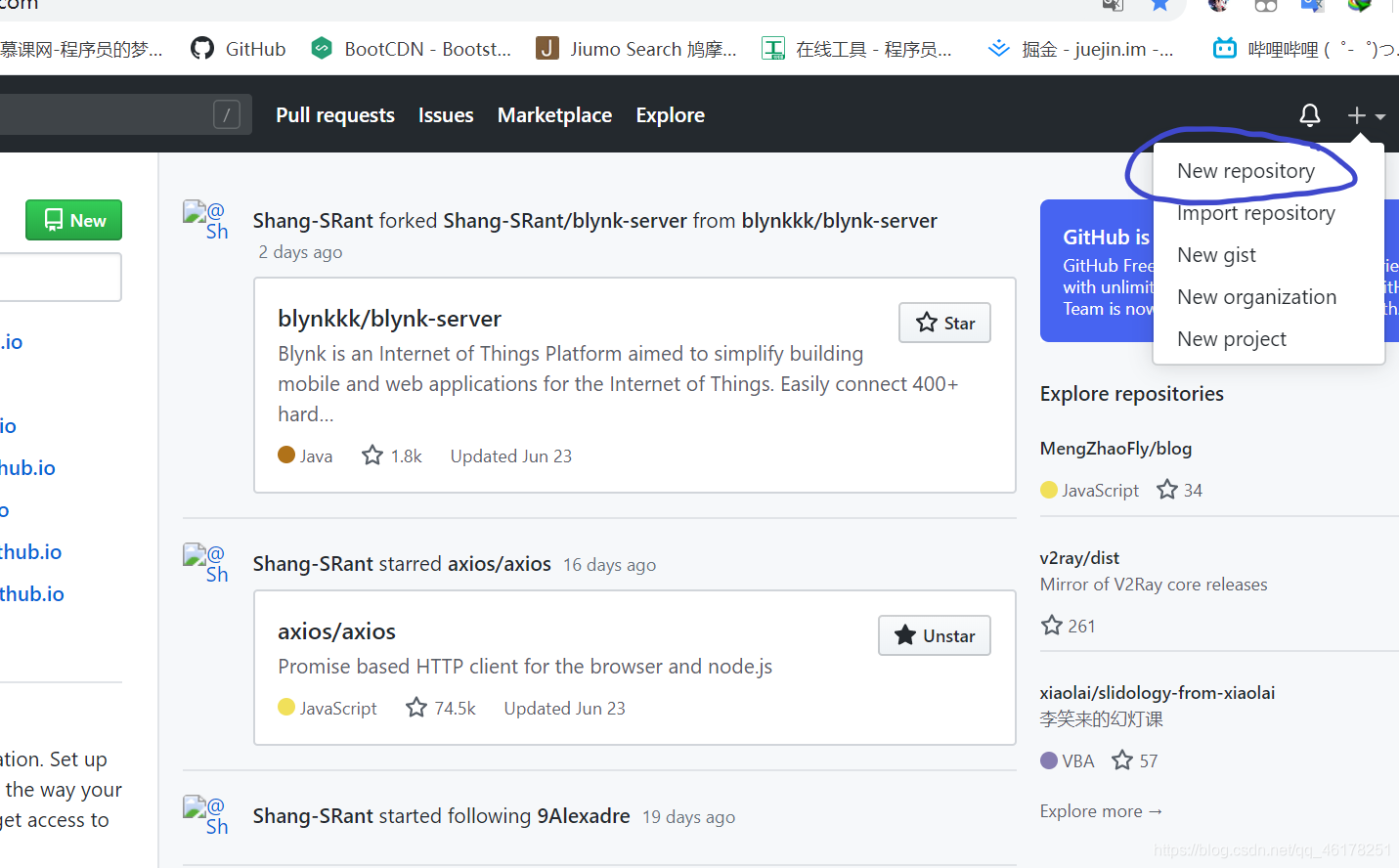
Task: Open 哔哩哔哩 bookmark icon
Action: [x=1224, y=48]
